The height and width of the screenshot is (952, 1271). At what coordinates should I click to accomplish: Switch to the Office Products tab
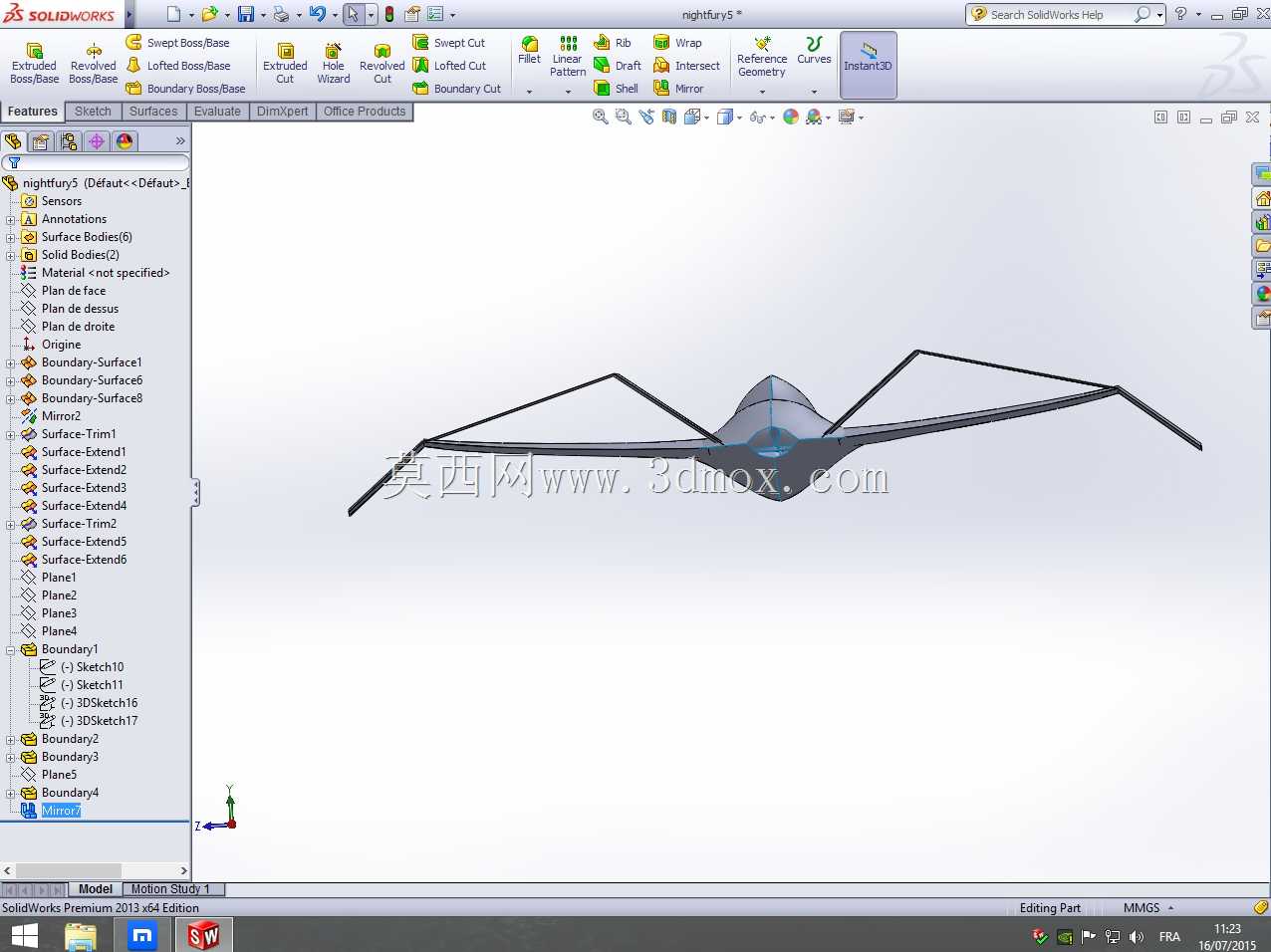pyautogui.click(x=365, y=112)
